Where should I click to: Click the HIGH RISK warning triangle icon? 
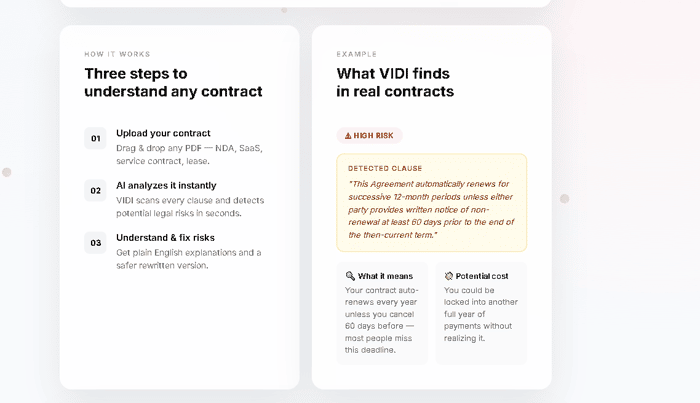pyautogui.click(x=348, y=136)
